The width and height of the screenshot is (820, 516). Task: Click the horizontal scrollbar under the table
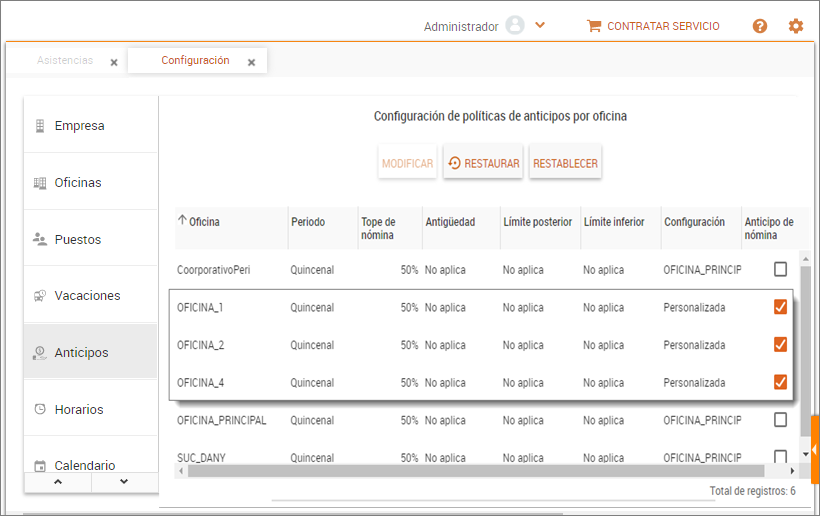coord(480,470)
